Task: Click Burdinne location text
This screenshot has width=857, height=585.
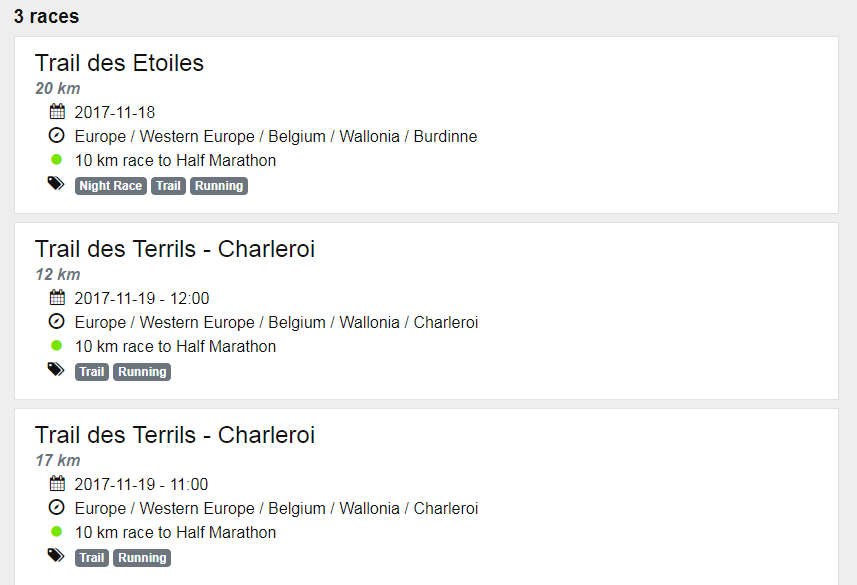Action: click(445, 136)
